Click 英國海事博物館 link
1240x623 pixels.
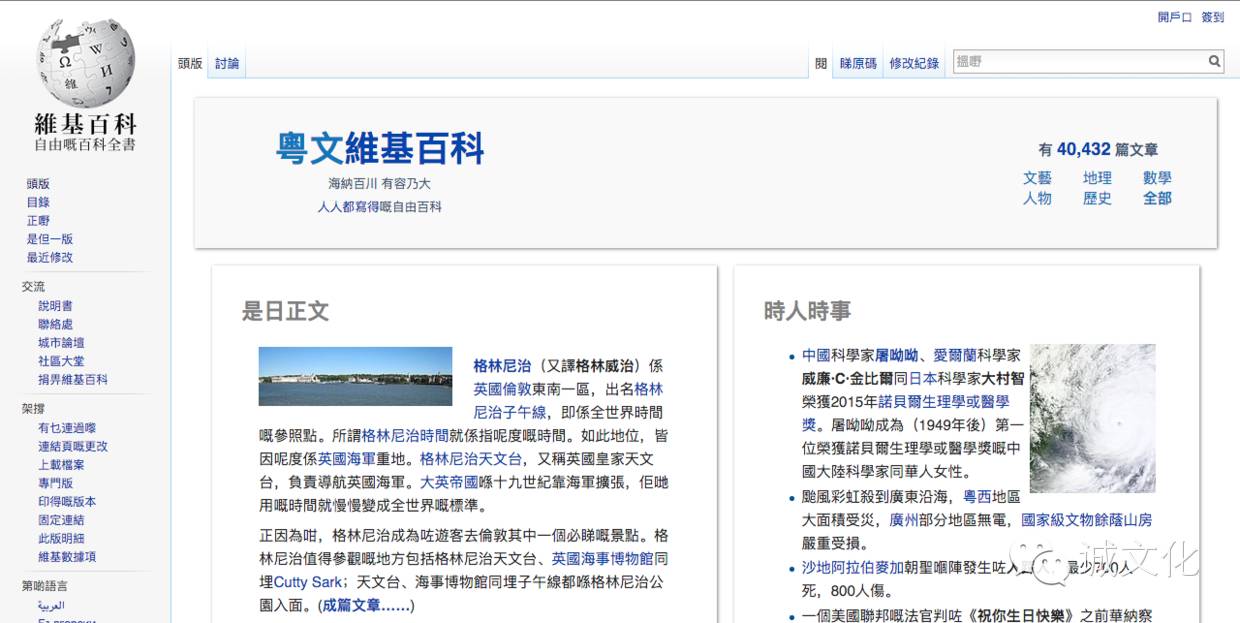point(602,559)
